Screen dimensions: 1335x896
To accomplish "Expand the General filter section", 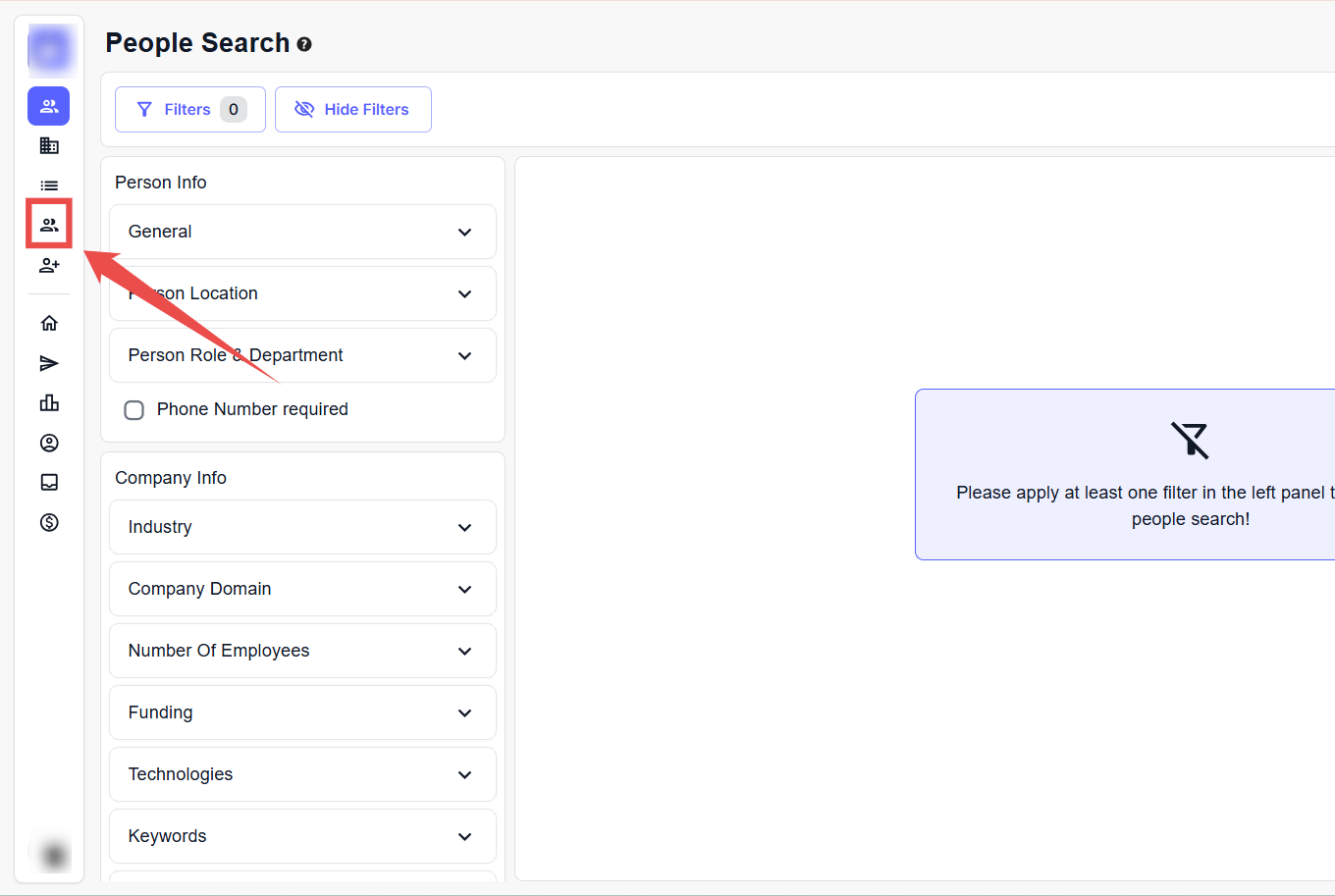I will point(302,232).
